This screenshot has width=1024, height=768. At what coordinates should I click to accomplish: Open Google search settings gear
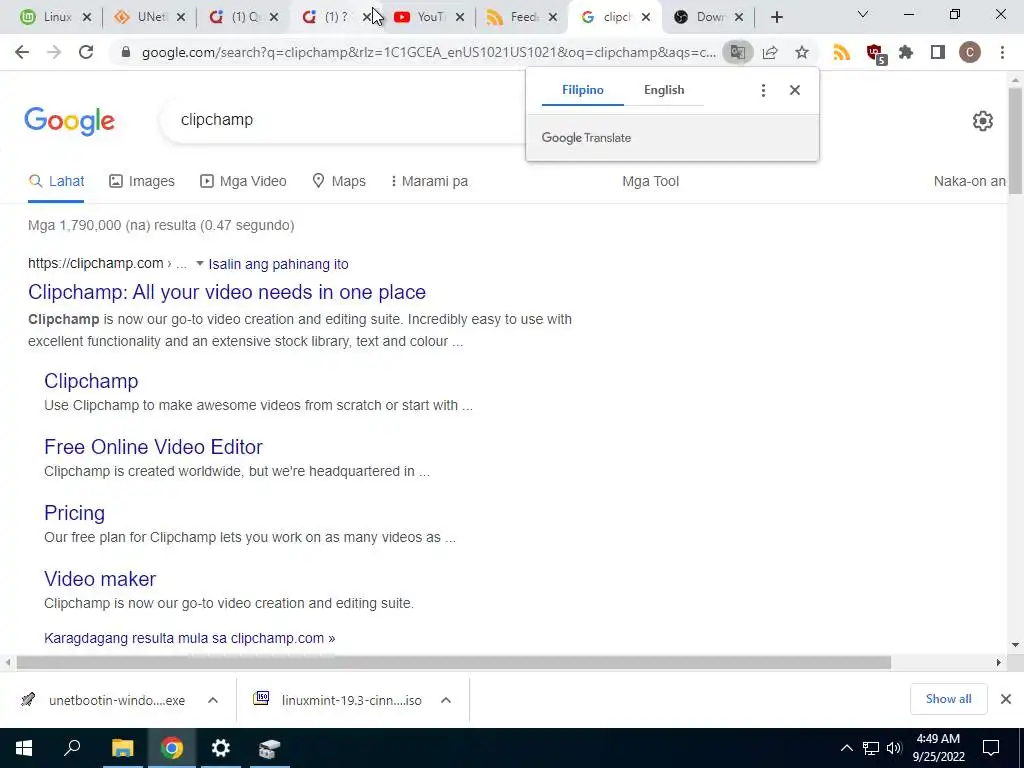(983, 121)
